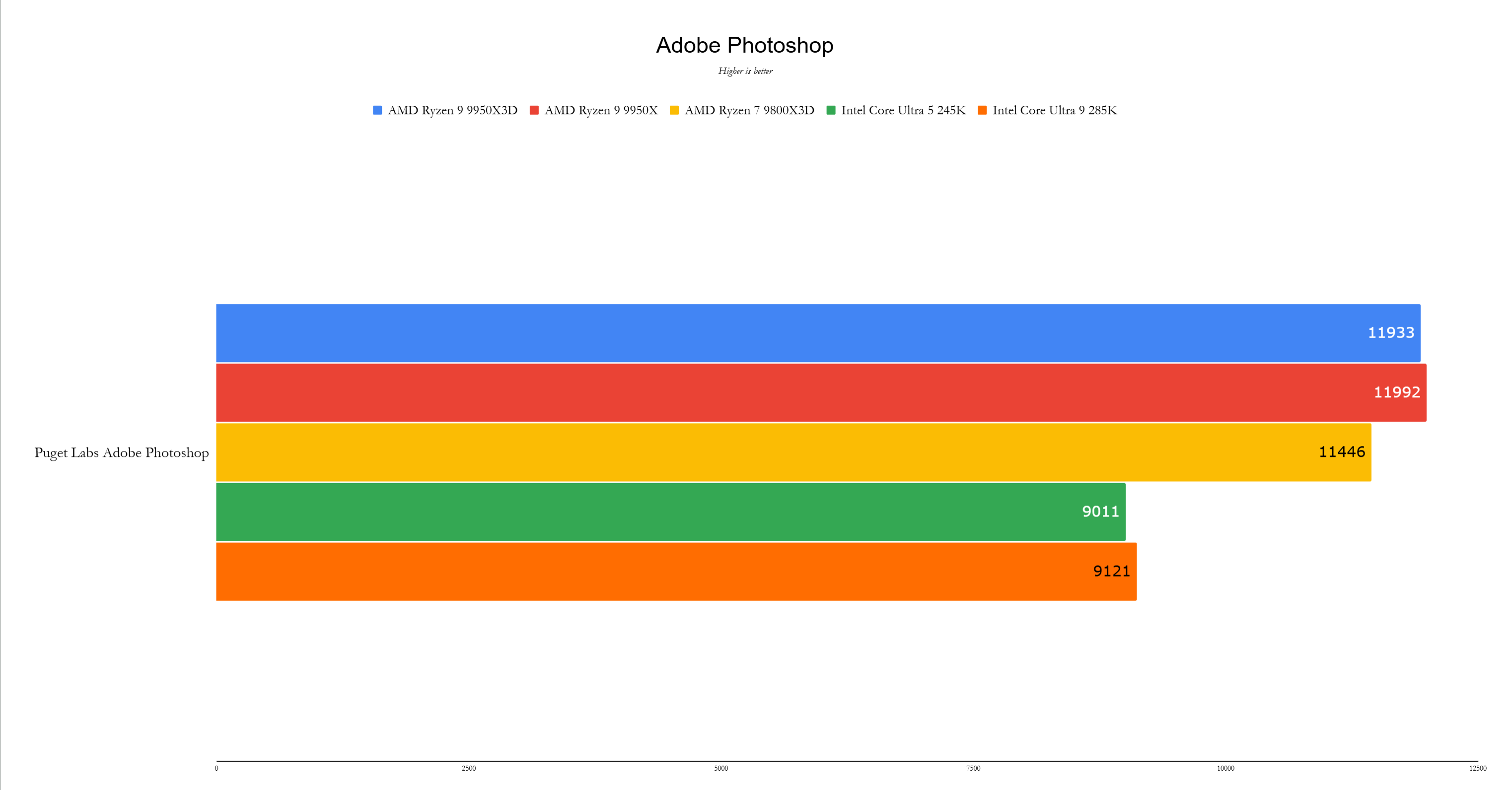The image size is (1512, 790).
Task: Click the green Core Ultra 5 245K legend swatch
Action: pos(831,110)
